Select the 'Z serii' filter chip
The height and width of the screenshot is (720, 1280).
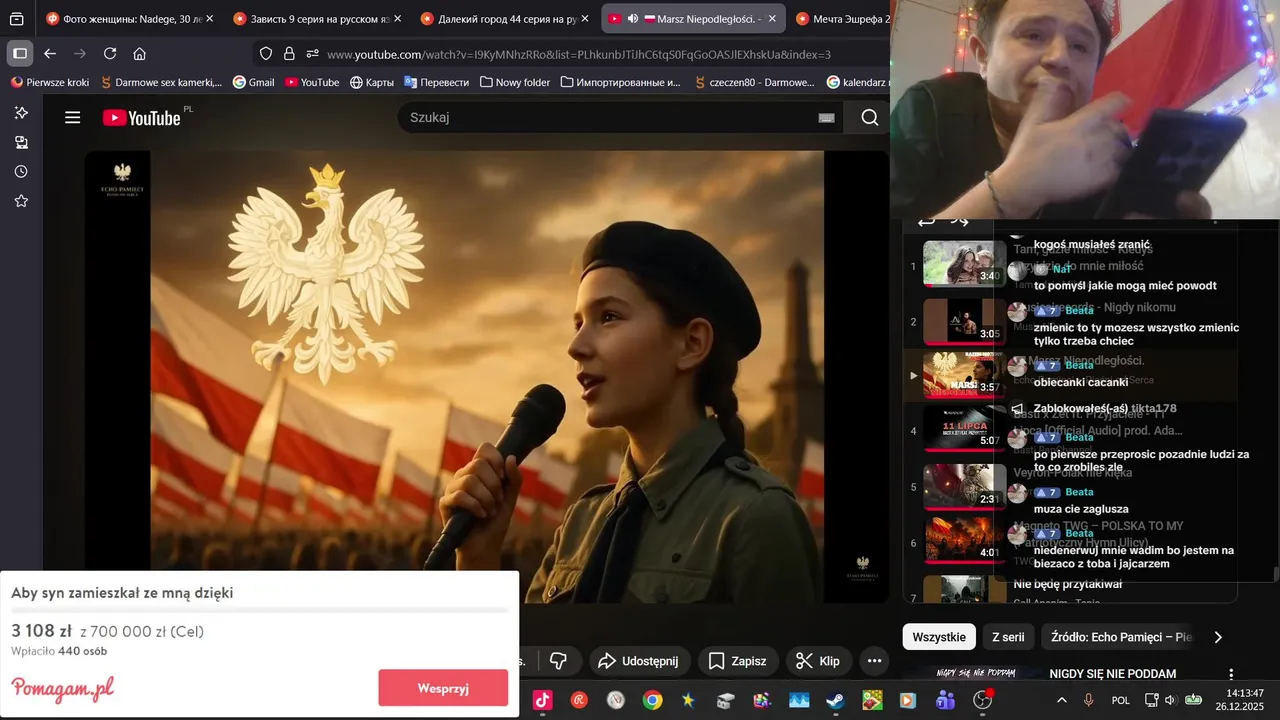click(x=1008, y=637)
